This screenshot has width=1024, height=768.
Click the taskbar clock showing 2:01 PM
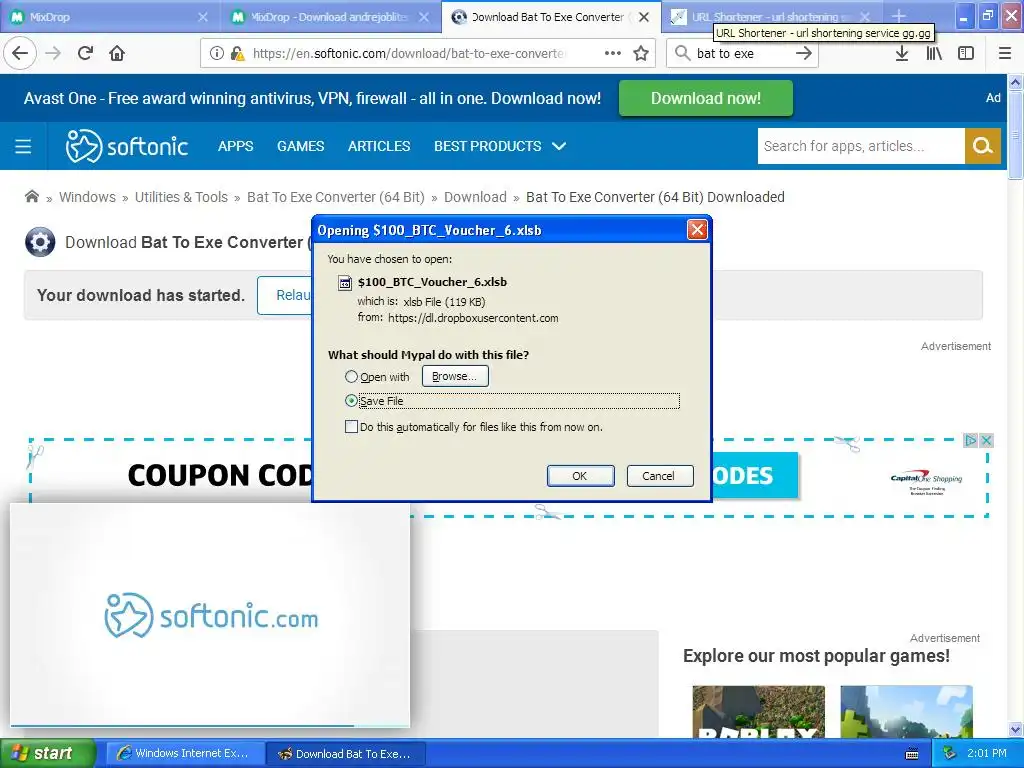click(987, 754)
